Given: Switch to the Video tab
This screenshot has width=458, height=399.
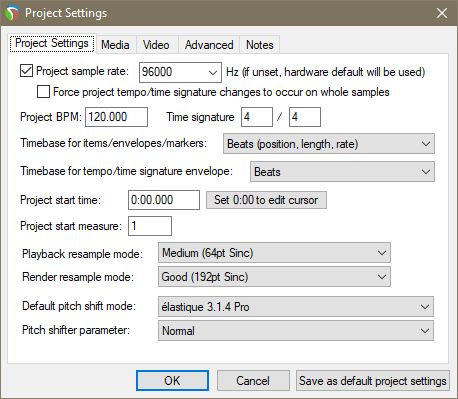Looking at the screenshot, I should [x=156, y=45].
